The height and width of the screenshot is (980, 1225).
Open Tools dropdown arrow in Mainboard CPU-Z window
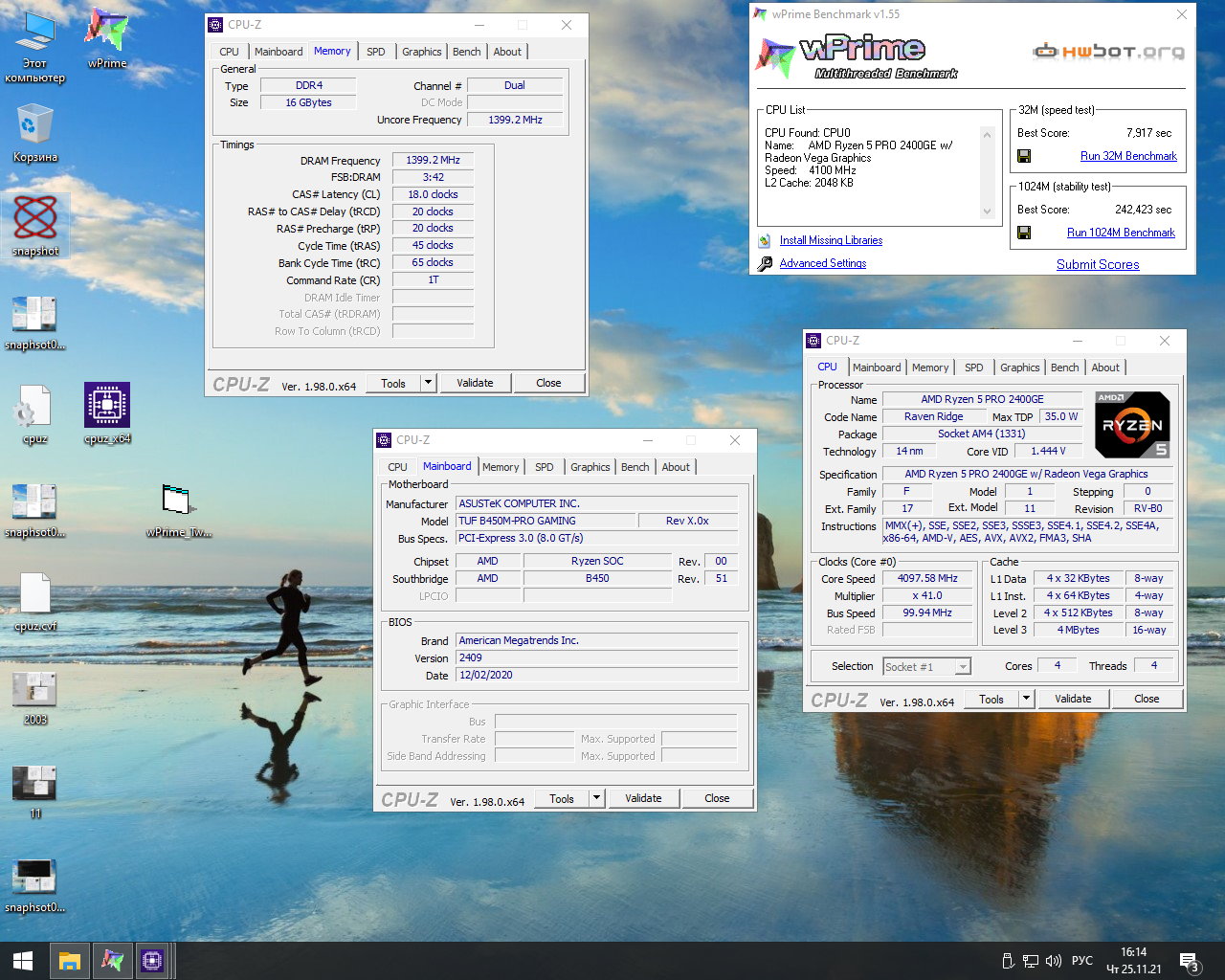click(x=596, y=798)
